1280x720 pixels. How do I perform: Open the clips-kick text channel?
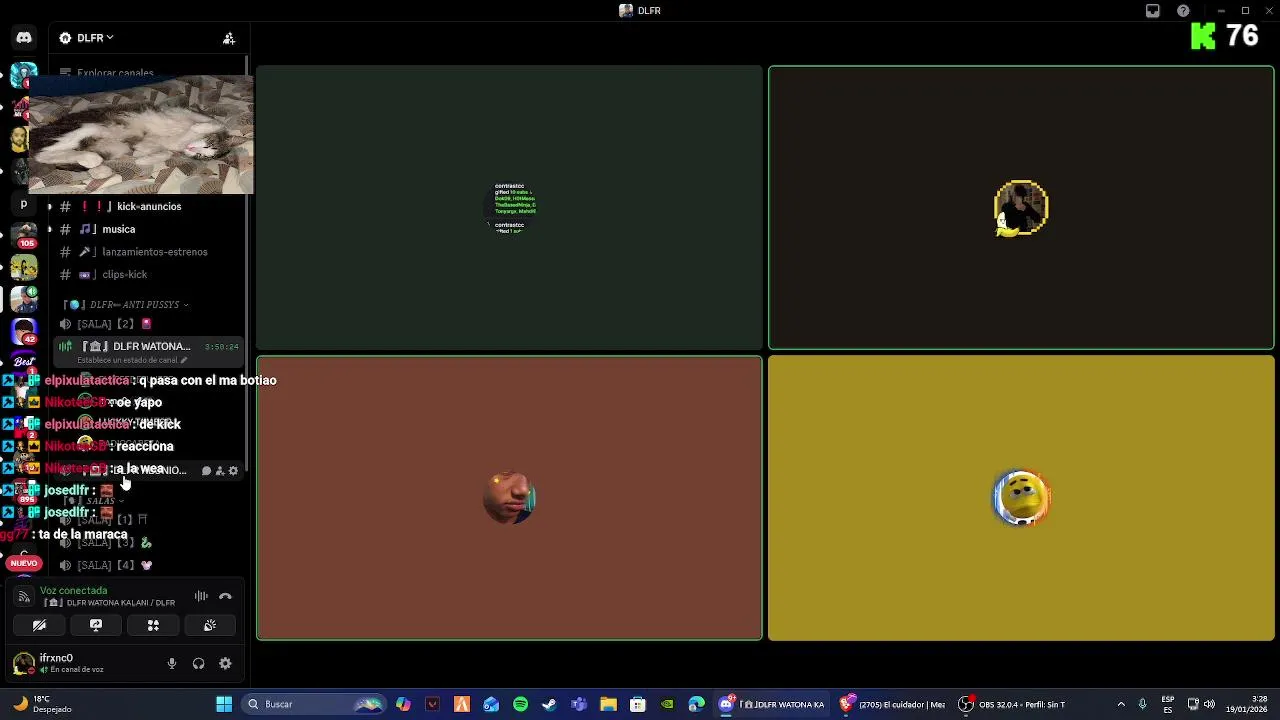pyautogui.click(x=147, y=275)
